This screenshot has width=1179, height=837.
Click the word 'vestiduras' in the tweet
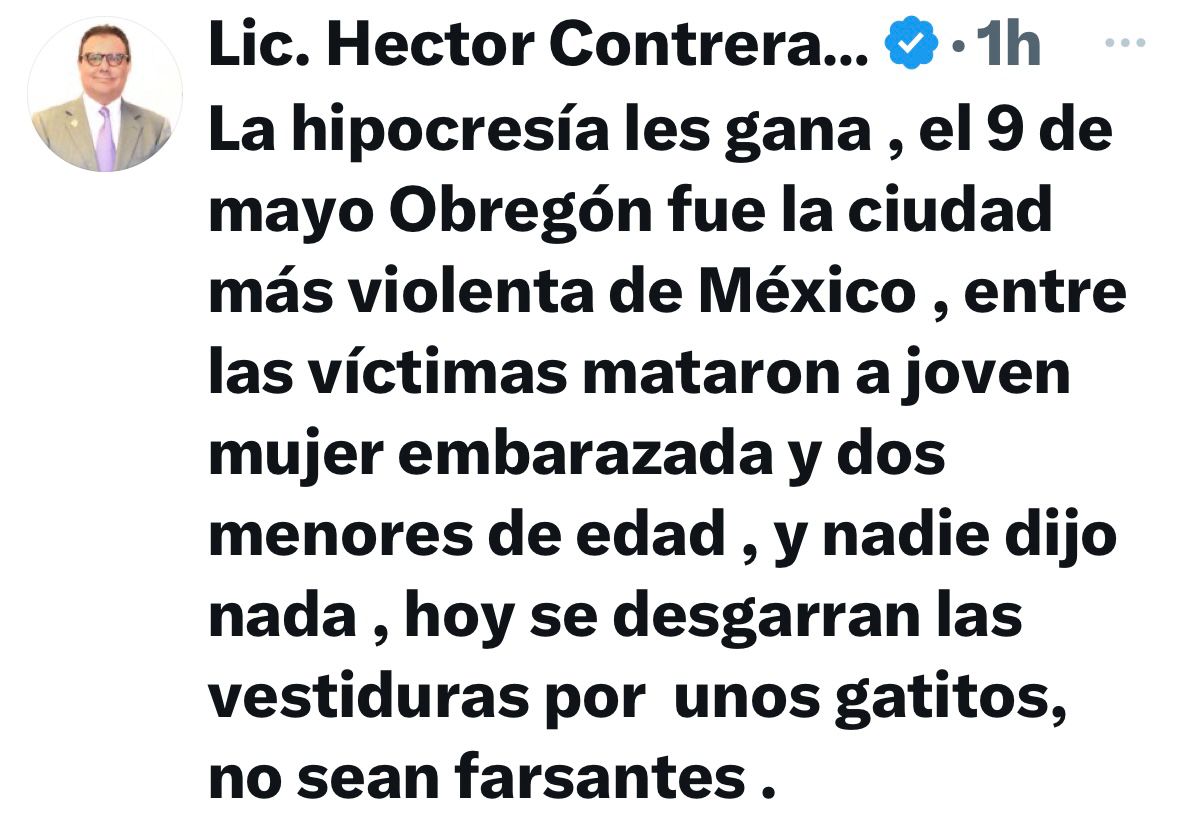pyautogui.click(x=368, y=696)
